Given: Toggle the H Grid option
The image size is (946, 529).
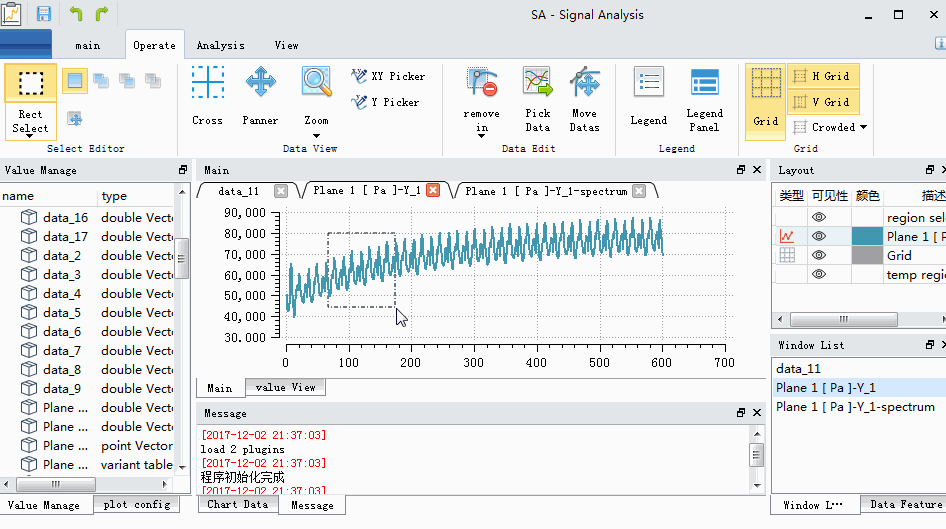Looking at the screenshot, I should pyautogui.click(x=823, y=76).
